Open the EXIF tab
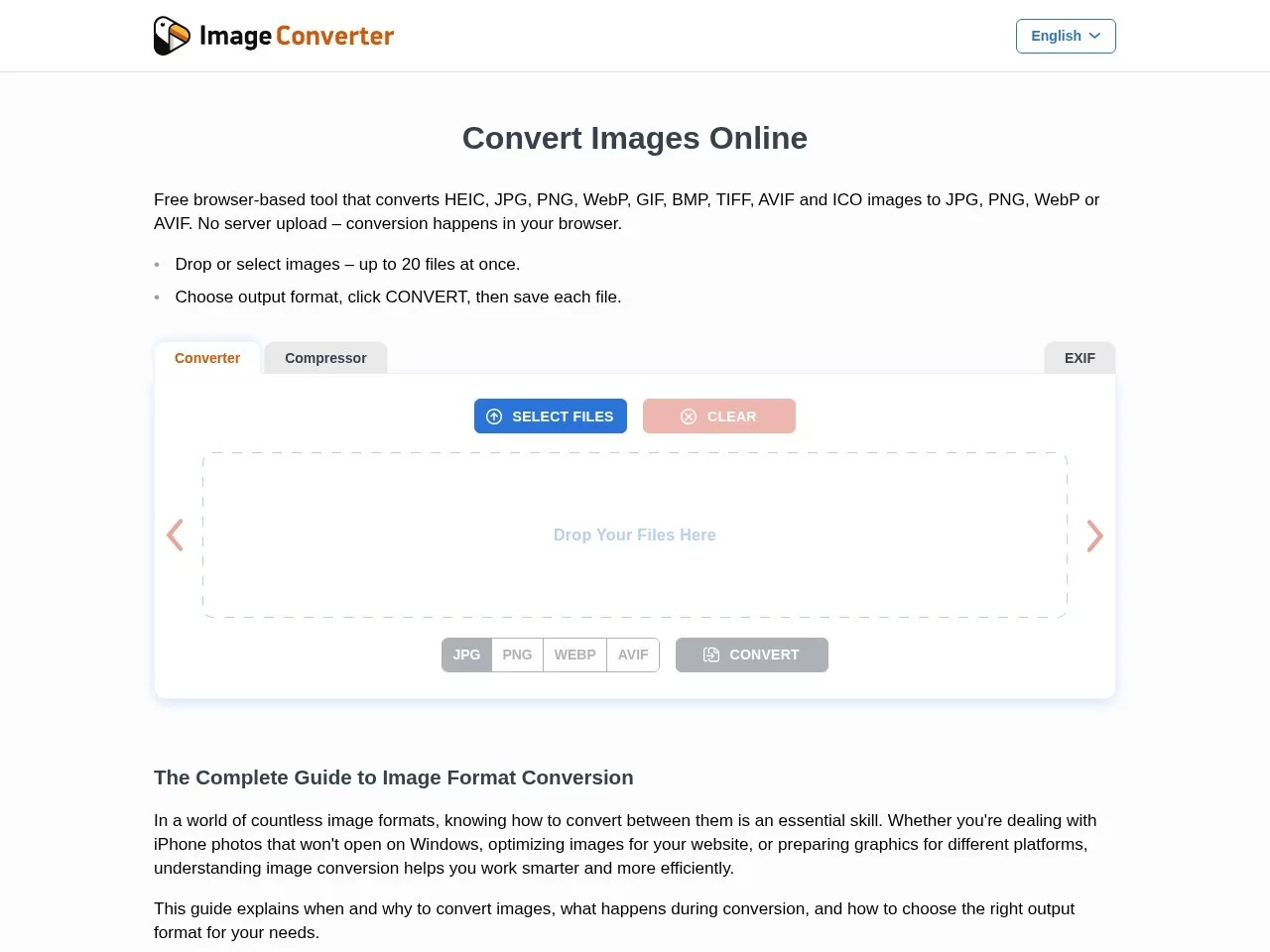 point(1079,358)
